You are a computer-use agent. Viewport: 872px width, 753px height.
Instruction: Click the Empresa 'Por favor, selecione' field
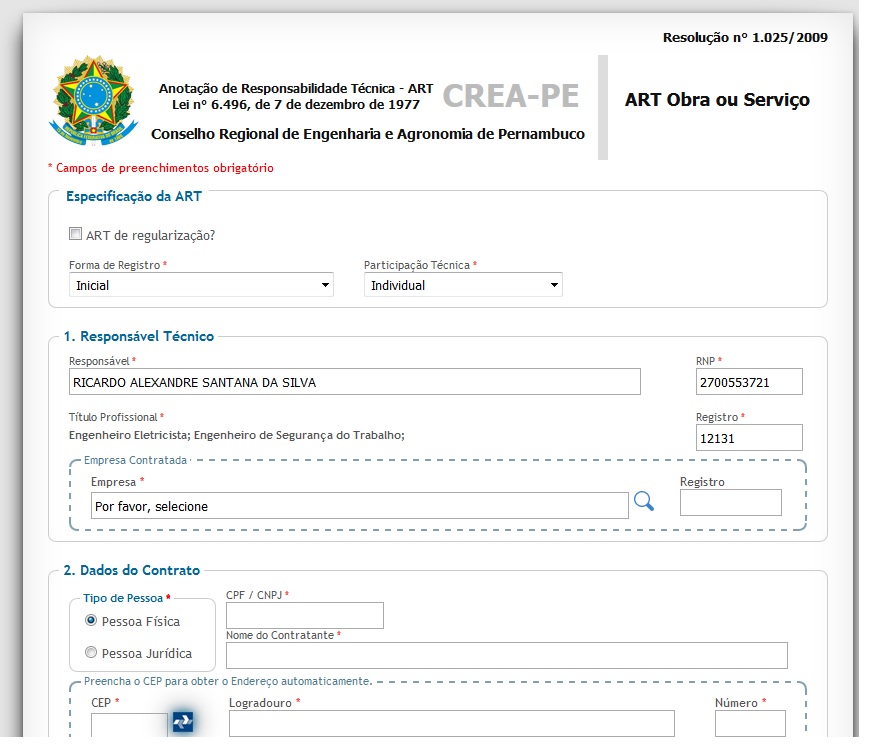[x=359, y=506]
